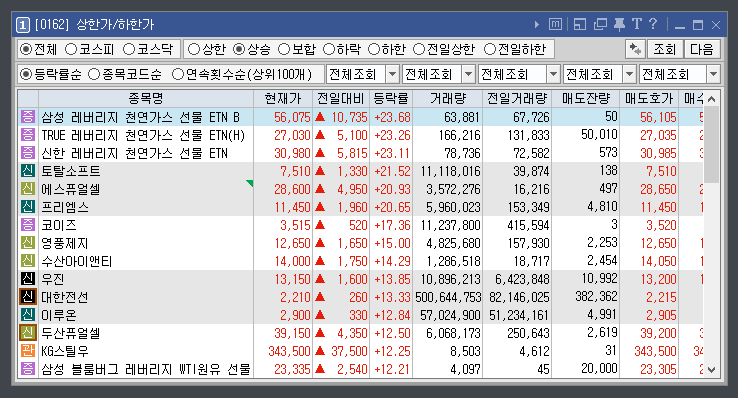The image size is (738, 398).
Task: Click the vertical scrollbar down arrow
Action: pos(712,370)
